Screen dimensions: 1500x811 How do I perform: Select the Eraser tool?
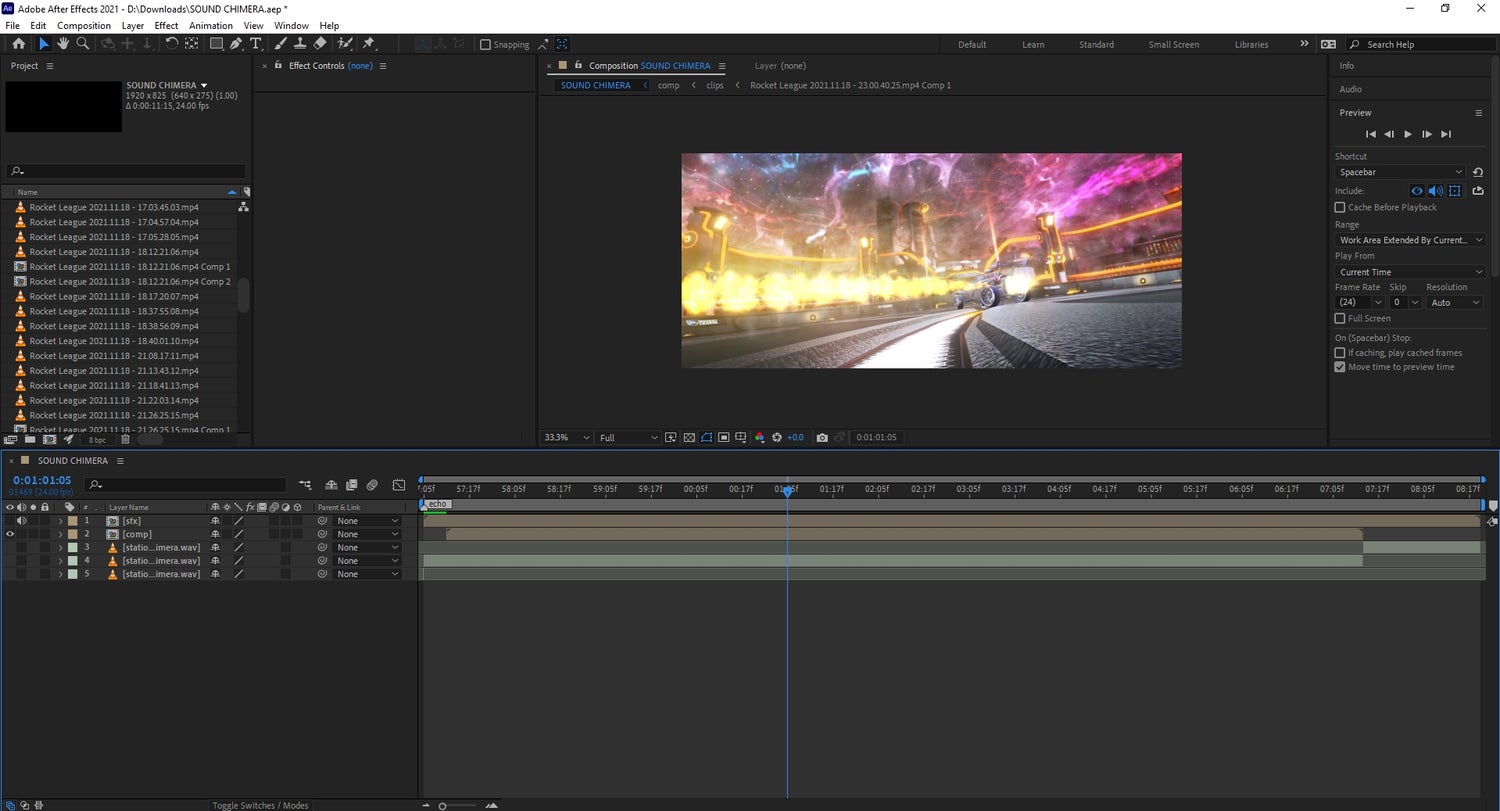click(320, 44)
